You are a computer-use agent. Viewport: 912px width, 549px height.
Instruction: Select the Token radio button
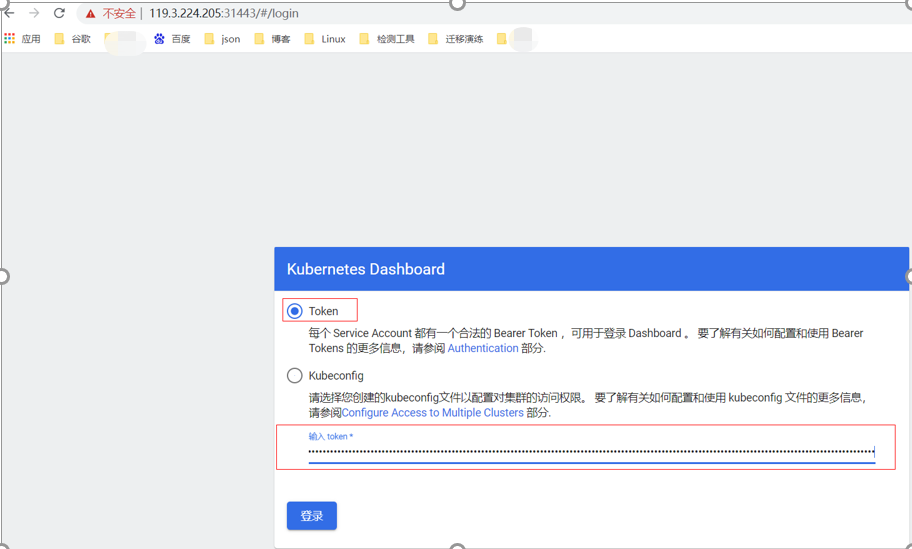point(295,311)
